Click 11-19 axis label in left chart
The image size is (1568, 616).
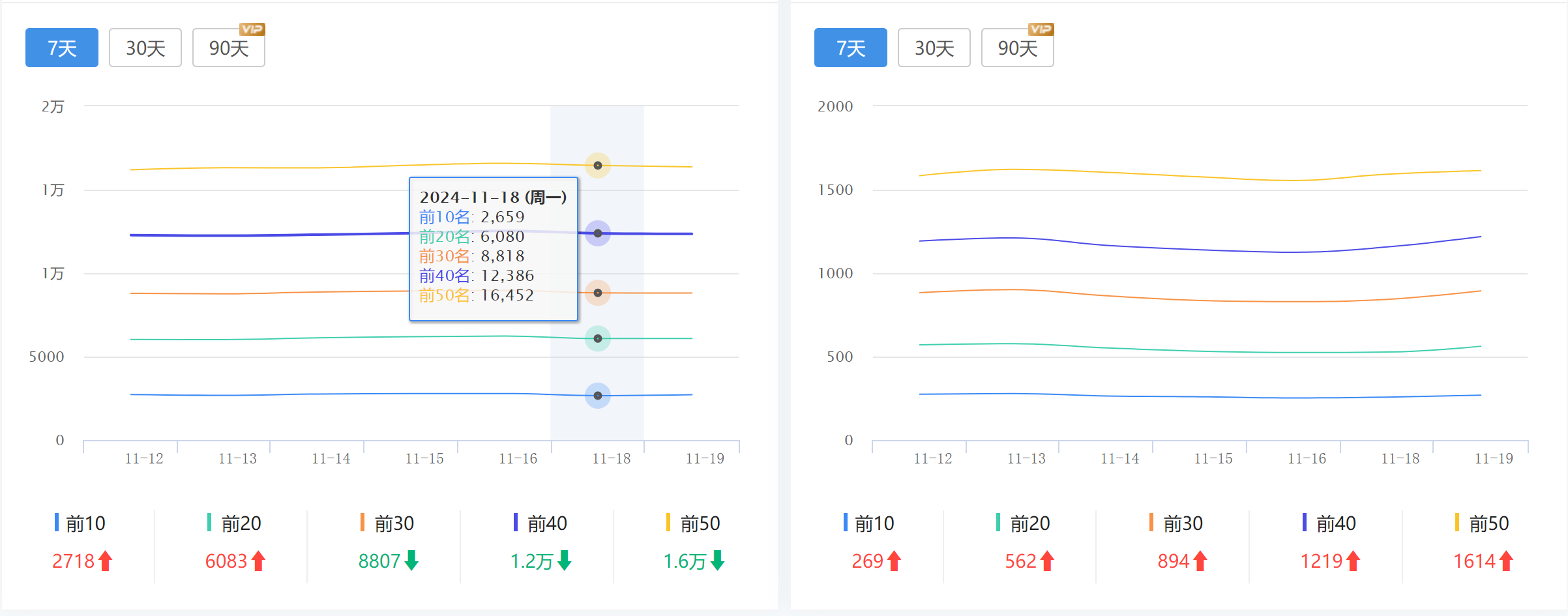click(705, 458)
